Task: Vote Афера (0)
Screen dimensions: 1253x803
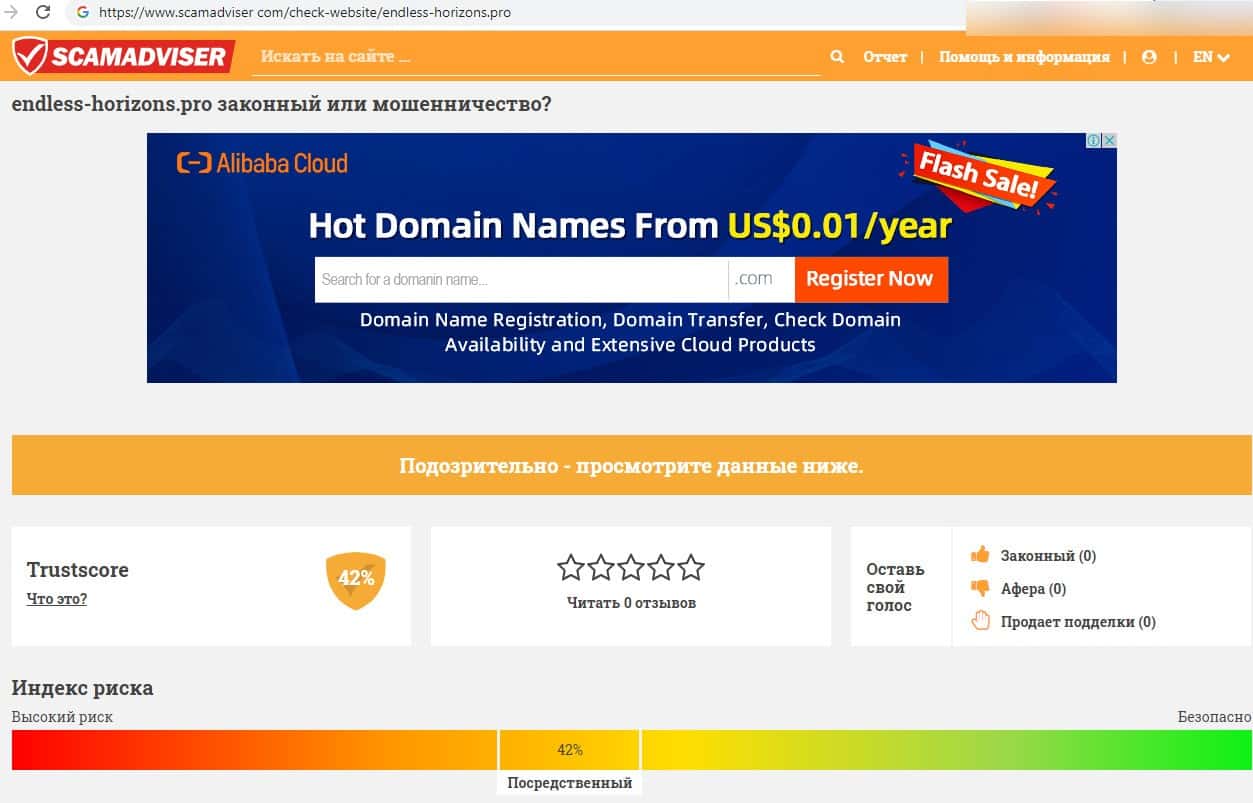Action: pos(1033,589)
